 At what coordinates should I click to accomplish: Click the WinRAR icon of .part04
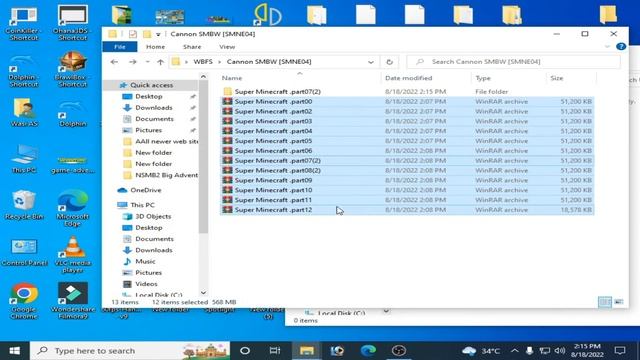227,131
